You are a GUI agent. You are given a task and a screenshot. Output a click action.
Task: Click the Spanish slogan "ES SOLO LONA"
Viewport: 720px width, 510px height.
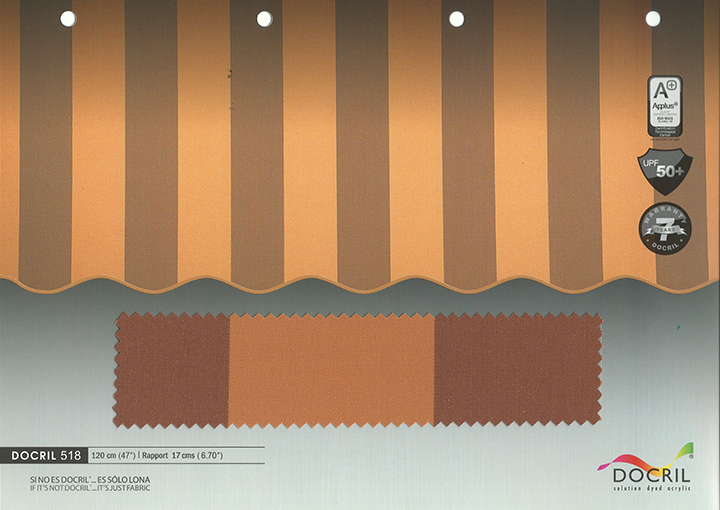[66, 479]
